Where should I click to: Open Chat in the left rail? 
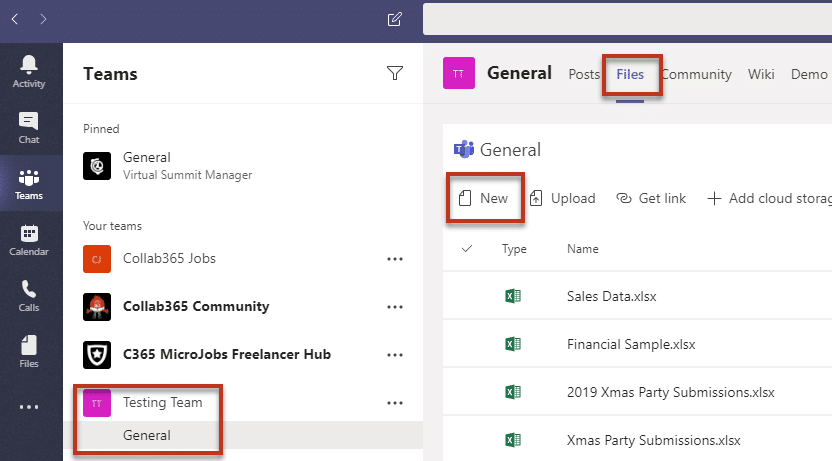coord(29,127)
